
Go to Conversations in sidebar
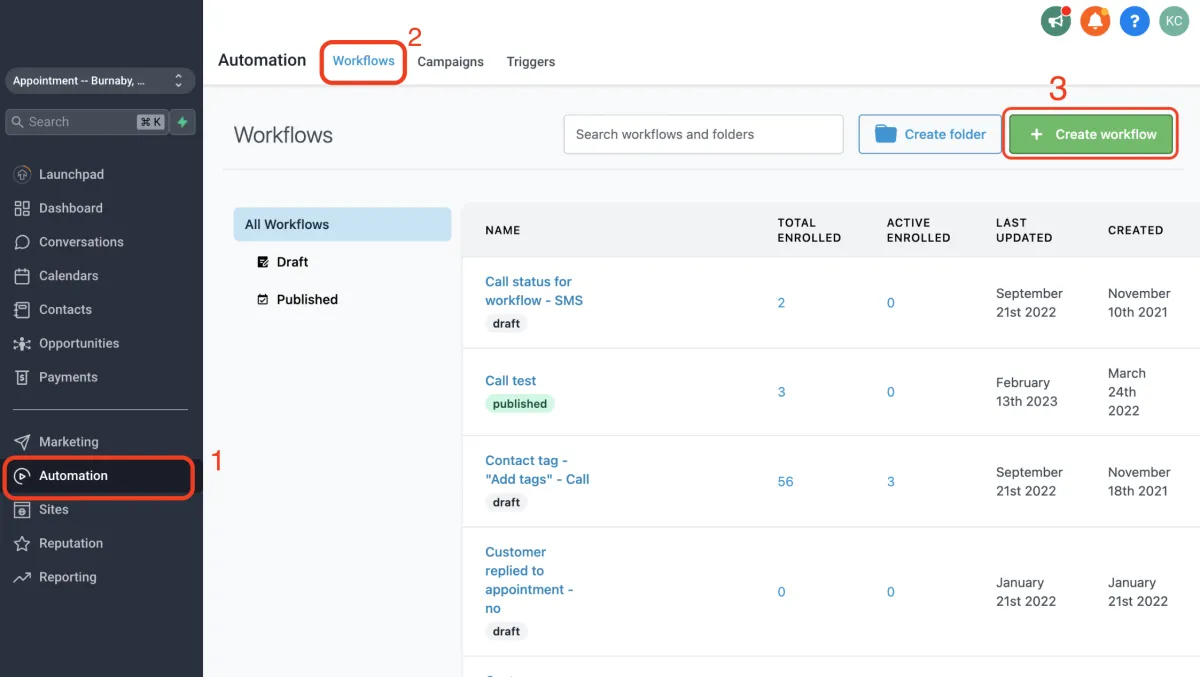click(x=80, y=242)
